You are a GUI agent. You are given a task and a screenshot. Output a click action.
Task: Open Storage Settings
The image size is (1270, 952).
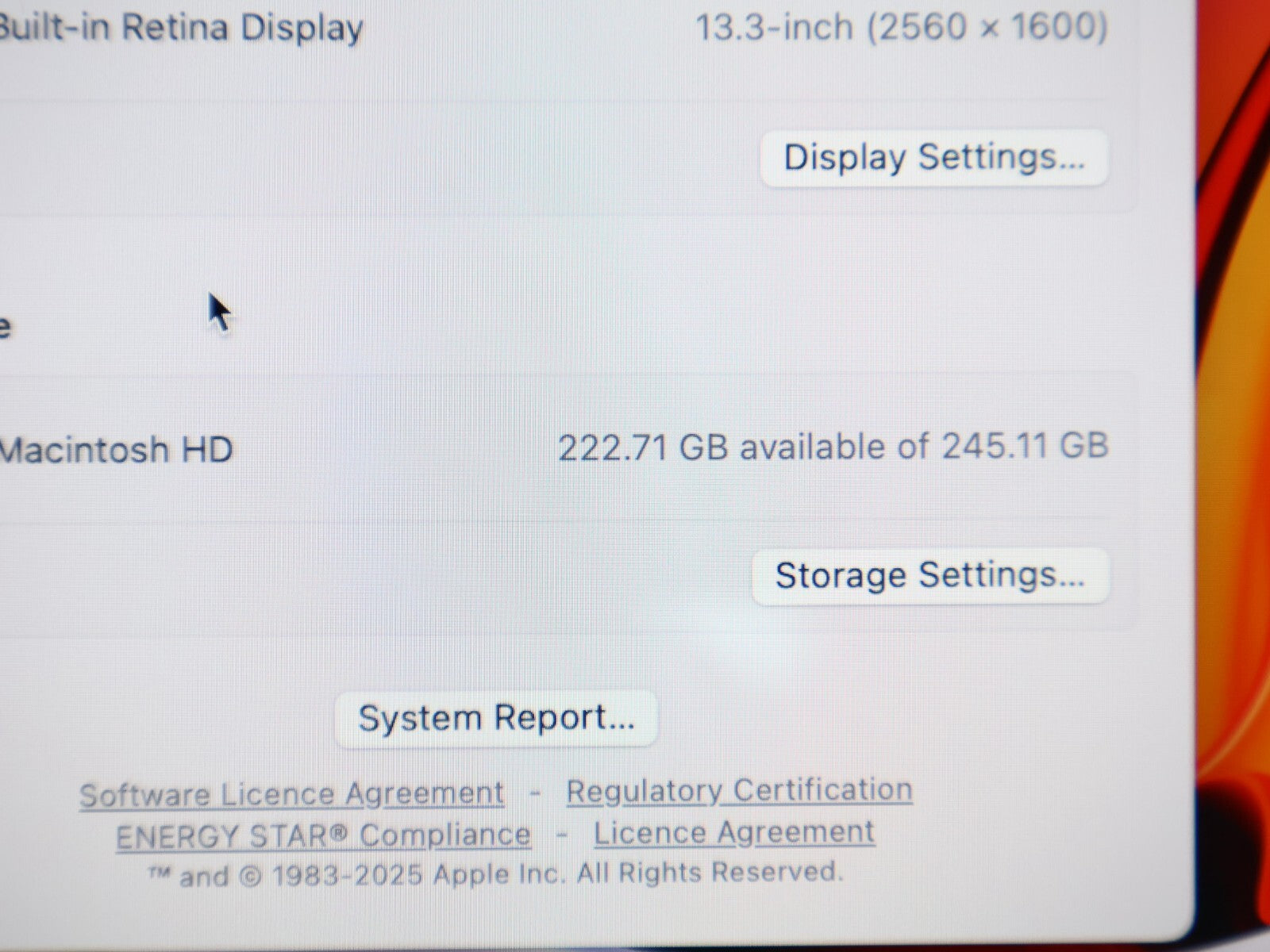pos(930,576)
